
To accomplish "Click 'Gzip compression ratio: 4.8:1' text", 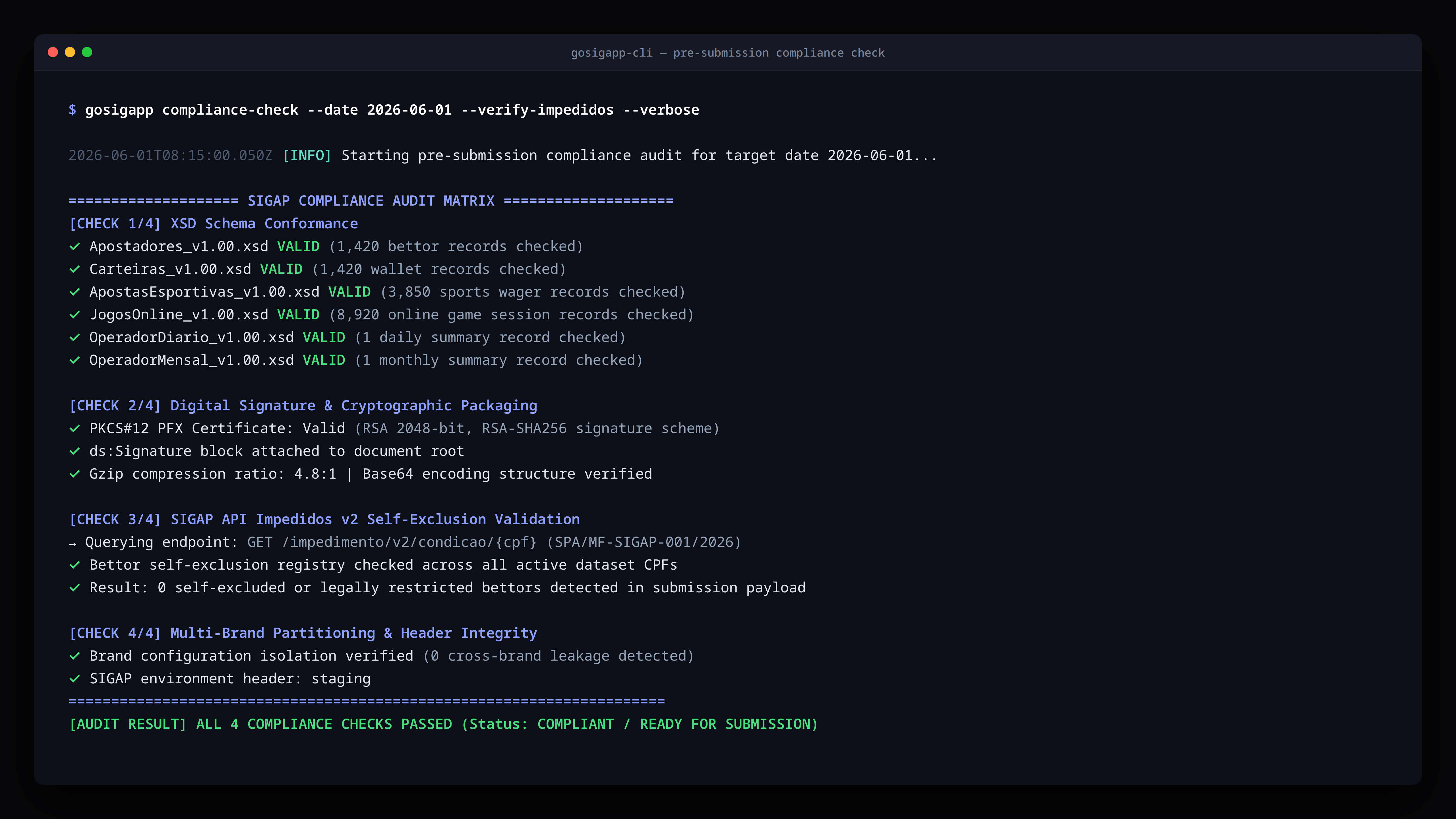I will 212,474.
